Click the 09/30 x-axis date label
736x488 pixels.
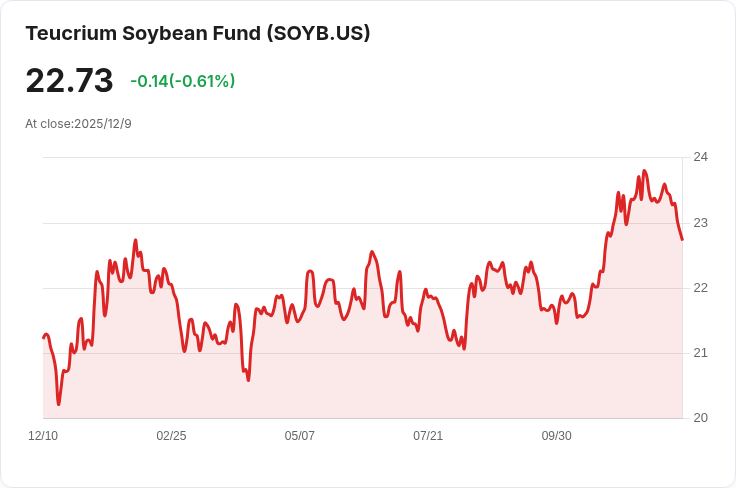[x=556, y=436]
